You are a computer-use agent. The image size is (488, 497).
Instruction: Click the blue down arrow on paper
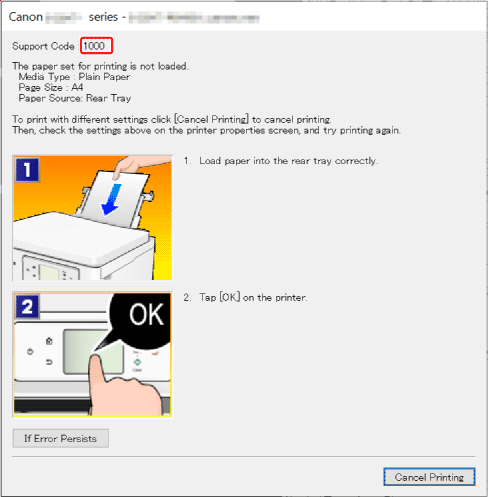point(111,199)
